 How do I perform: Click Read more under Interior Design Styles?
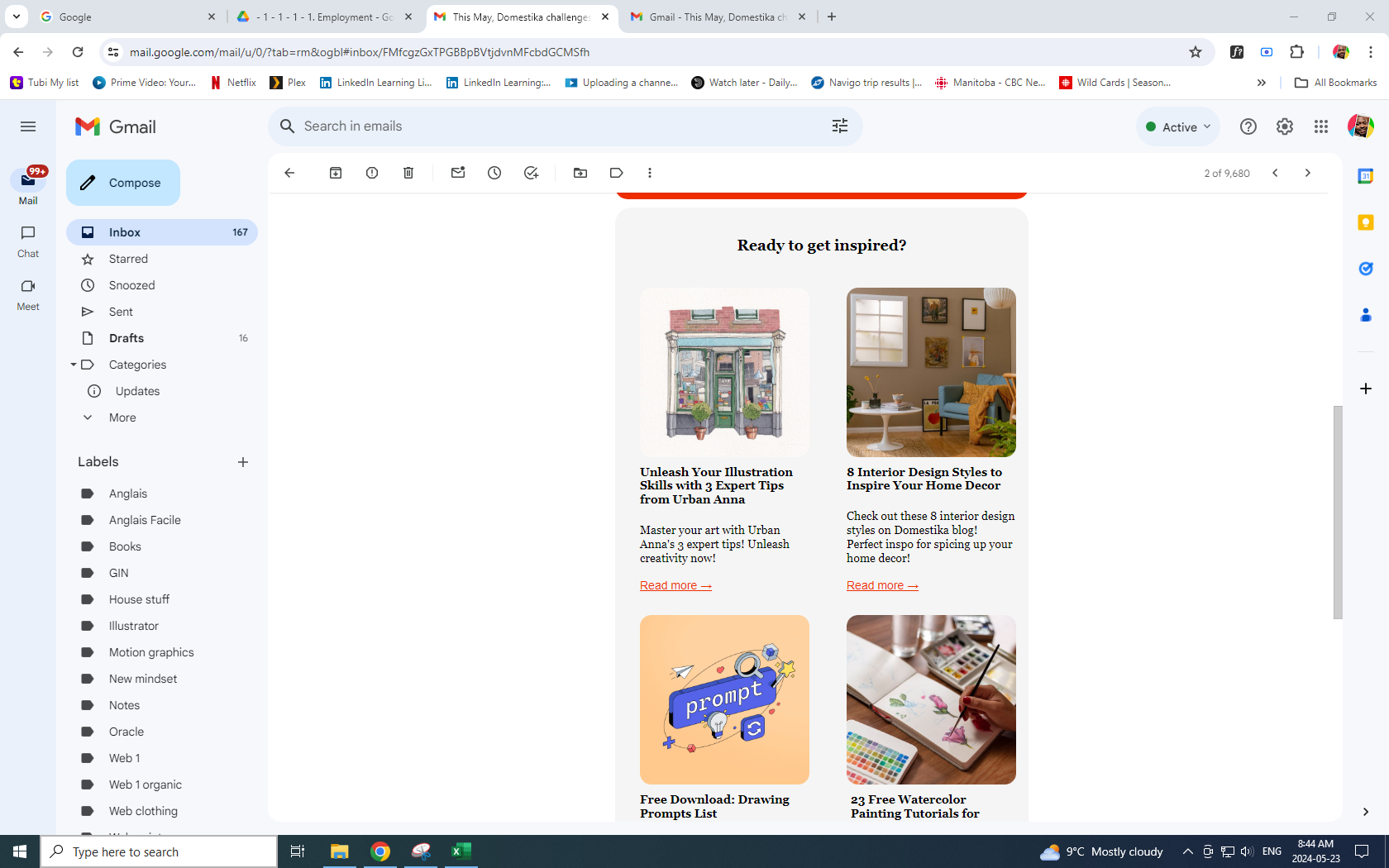[882, 586]
